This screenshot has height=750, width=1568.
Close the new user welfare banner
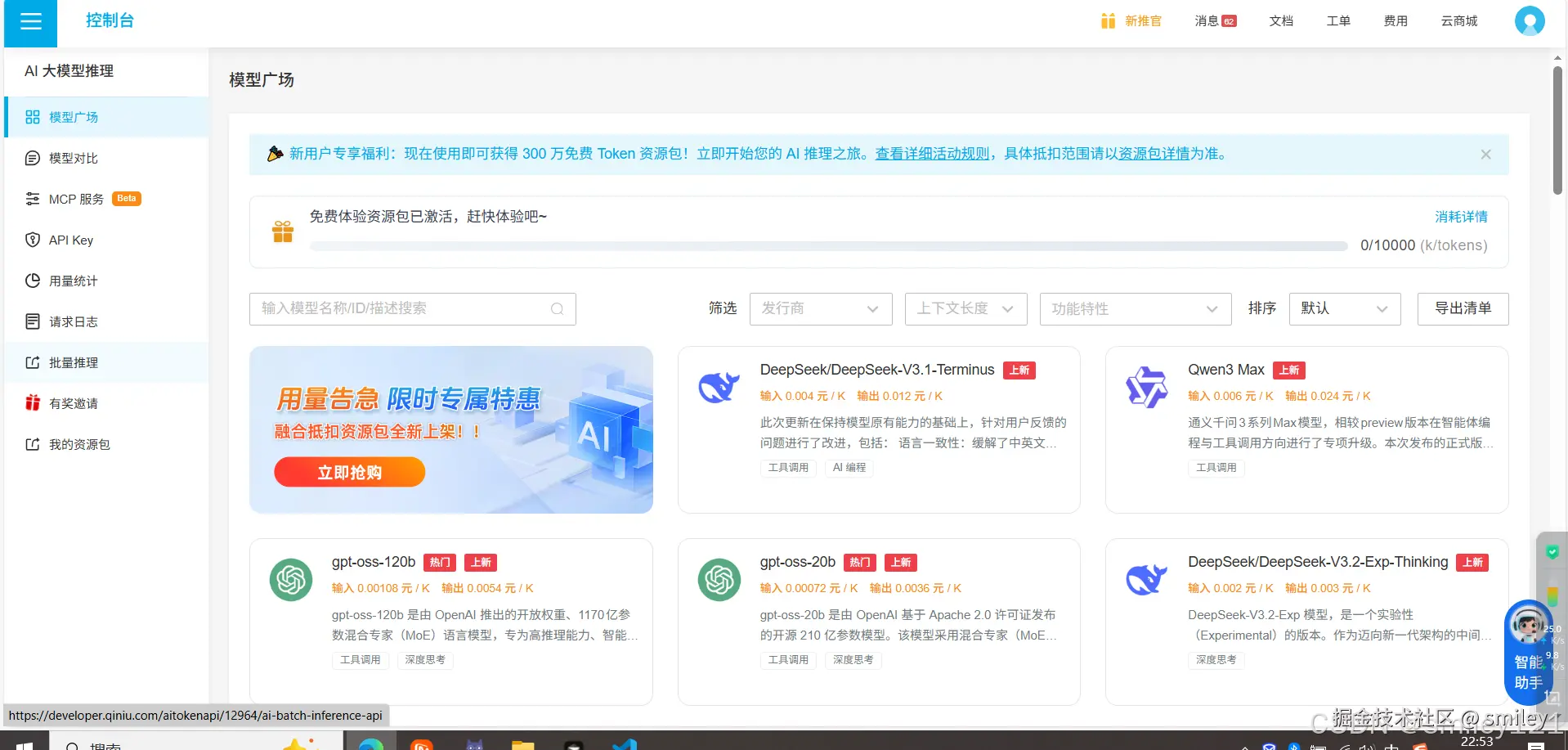click(x=1485, y=155)
